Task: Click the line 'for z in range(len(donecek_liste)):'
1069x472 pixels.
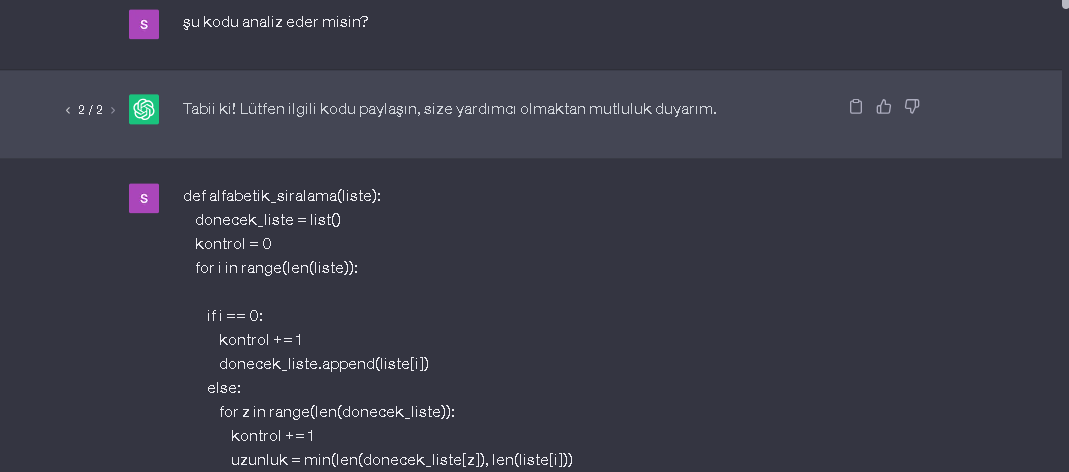Action: tap(337, 412)
